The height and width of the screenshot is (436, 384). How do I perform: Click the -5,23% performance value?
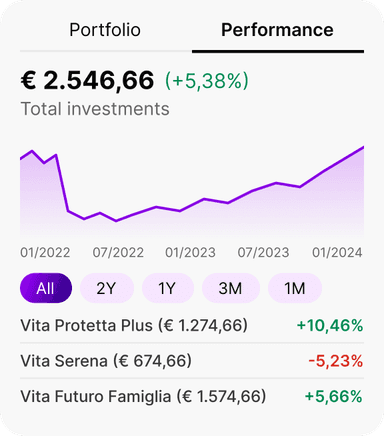pyautogui.click(x=336, y=361)
